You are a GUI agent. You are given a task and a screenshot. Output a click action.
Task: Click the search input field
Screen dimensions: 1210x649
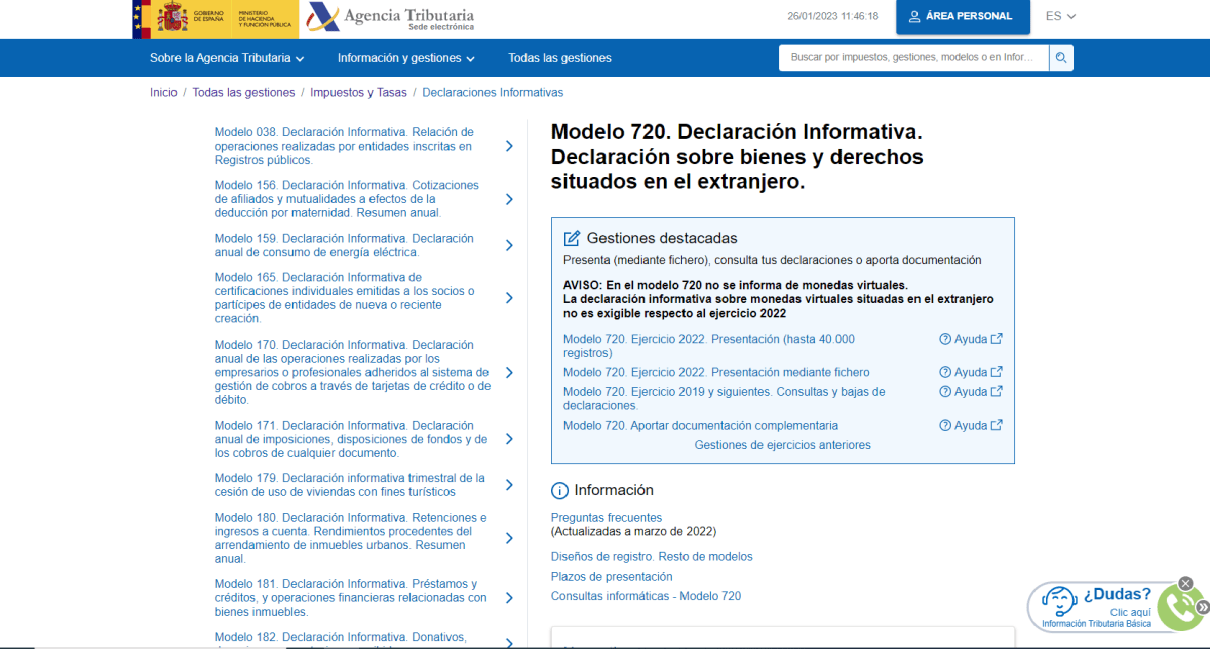tap(913, 58)
